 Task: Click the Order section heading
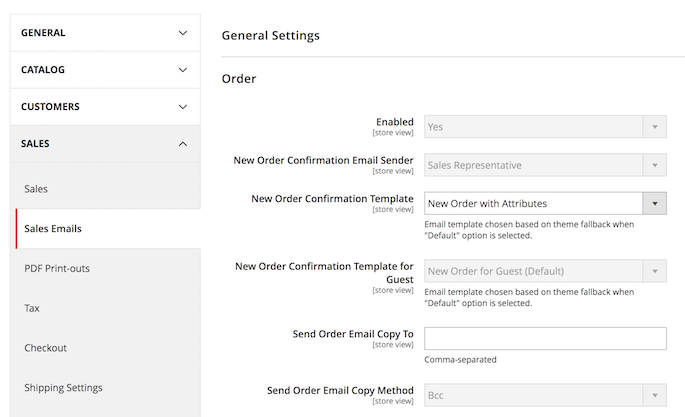click(x=239, y=79)
